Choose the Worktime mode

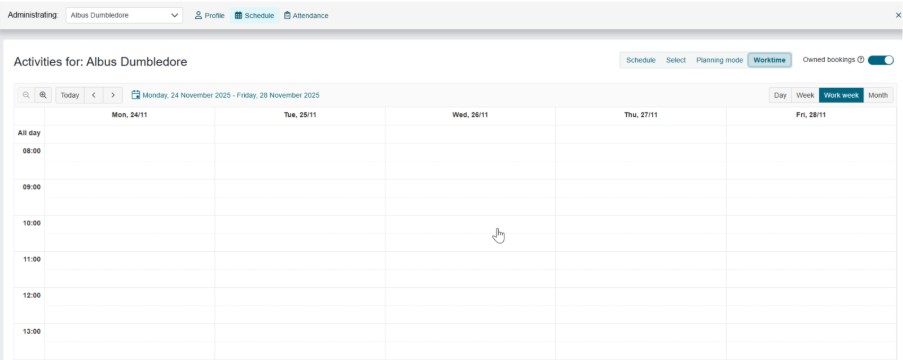point(769,60)
